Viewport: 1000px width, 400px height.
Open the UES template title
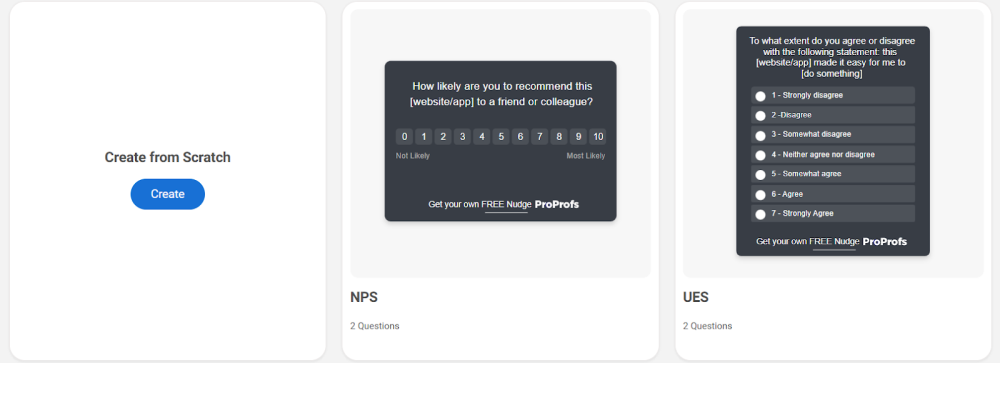[696, 297]
